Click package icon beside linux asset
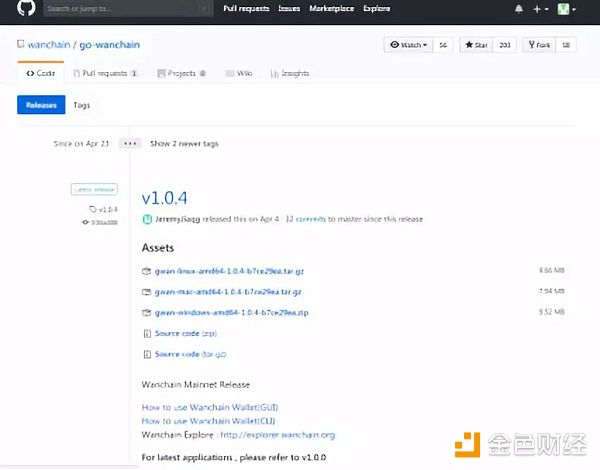 147,271
